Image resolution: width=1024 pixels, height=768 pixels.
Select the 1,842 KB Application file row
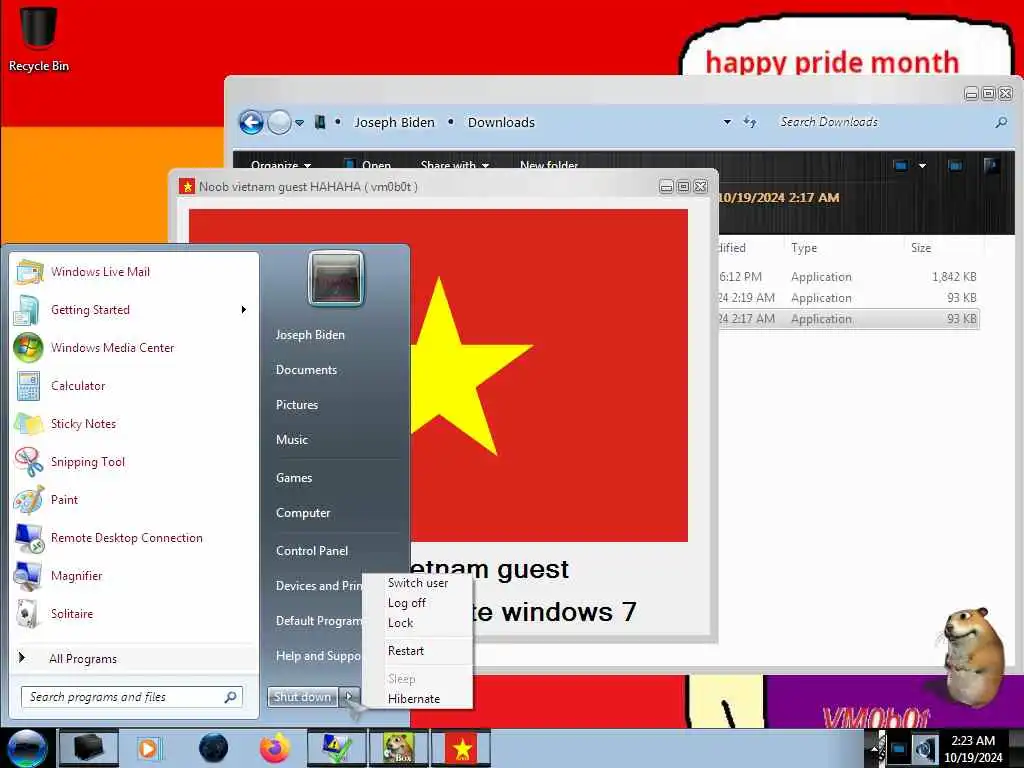[848, 277]
